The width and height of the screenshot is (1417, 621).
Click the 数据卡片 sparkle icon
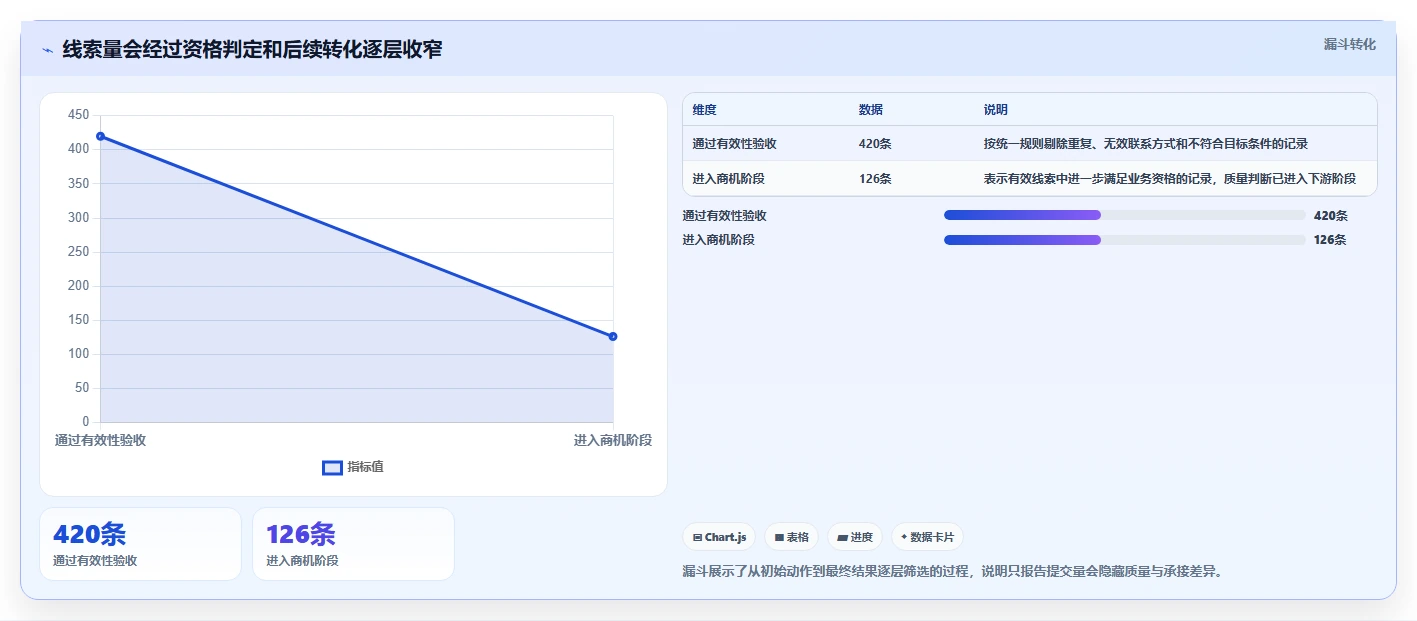(x=904, y=537)
